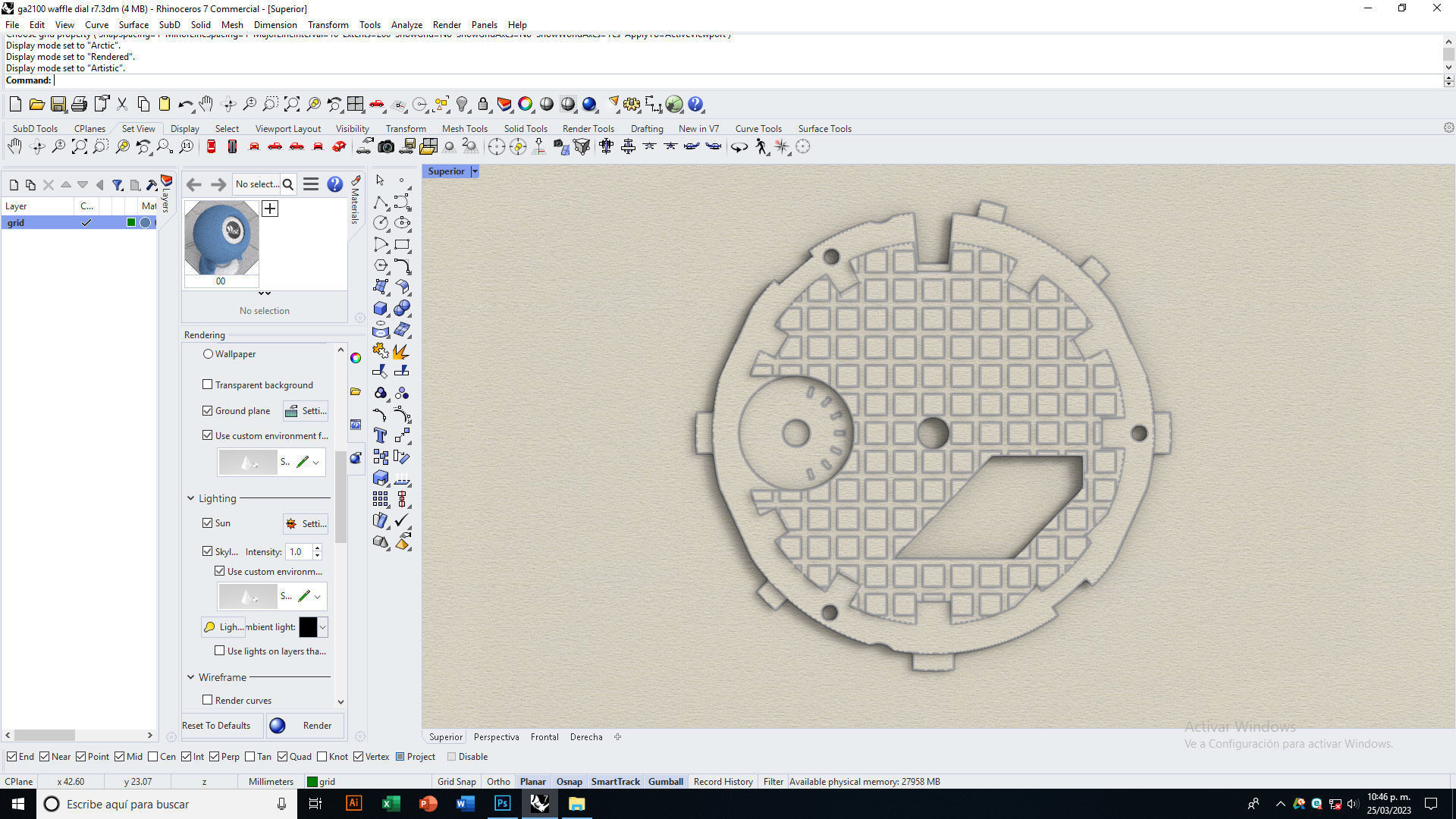Open the ambient light color dropdown
The height and width of the screenshot is (819, 1456).
pos(323,627)
